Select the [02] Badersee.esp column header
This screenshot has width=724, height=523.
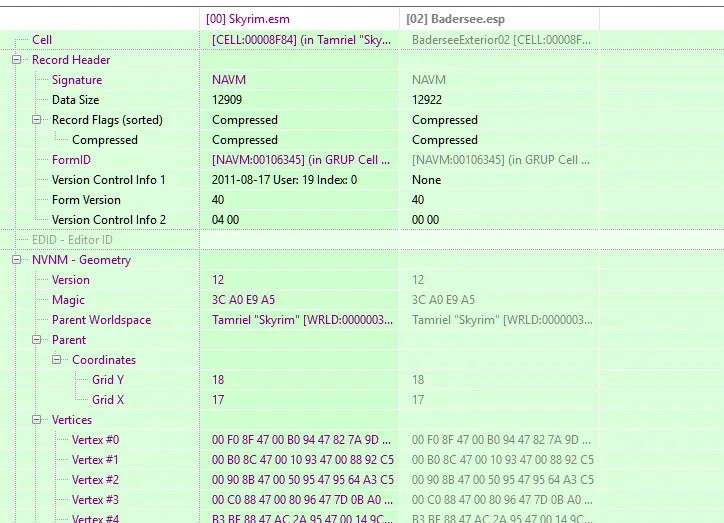(455, 19)
